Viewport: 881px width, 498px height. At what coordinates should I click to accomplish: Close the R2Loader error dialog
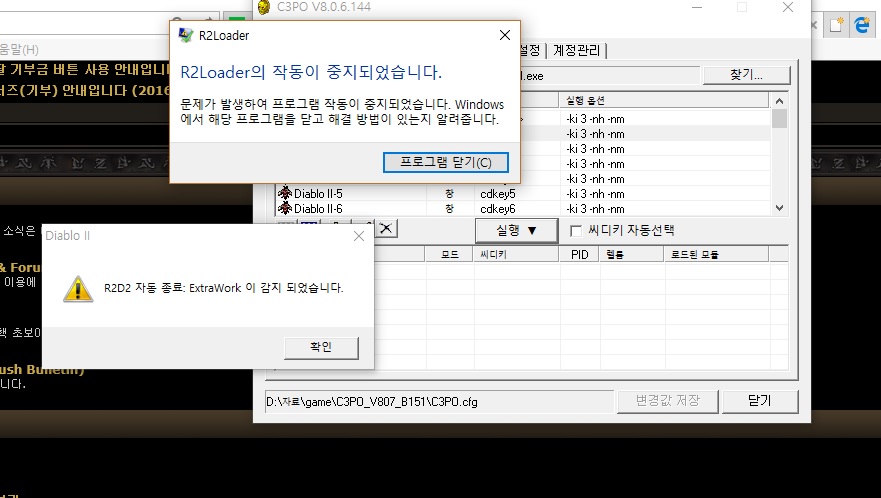tap(505, 35)
